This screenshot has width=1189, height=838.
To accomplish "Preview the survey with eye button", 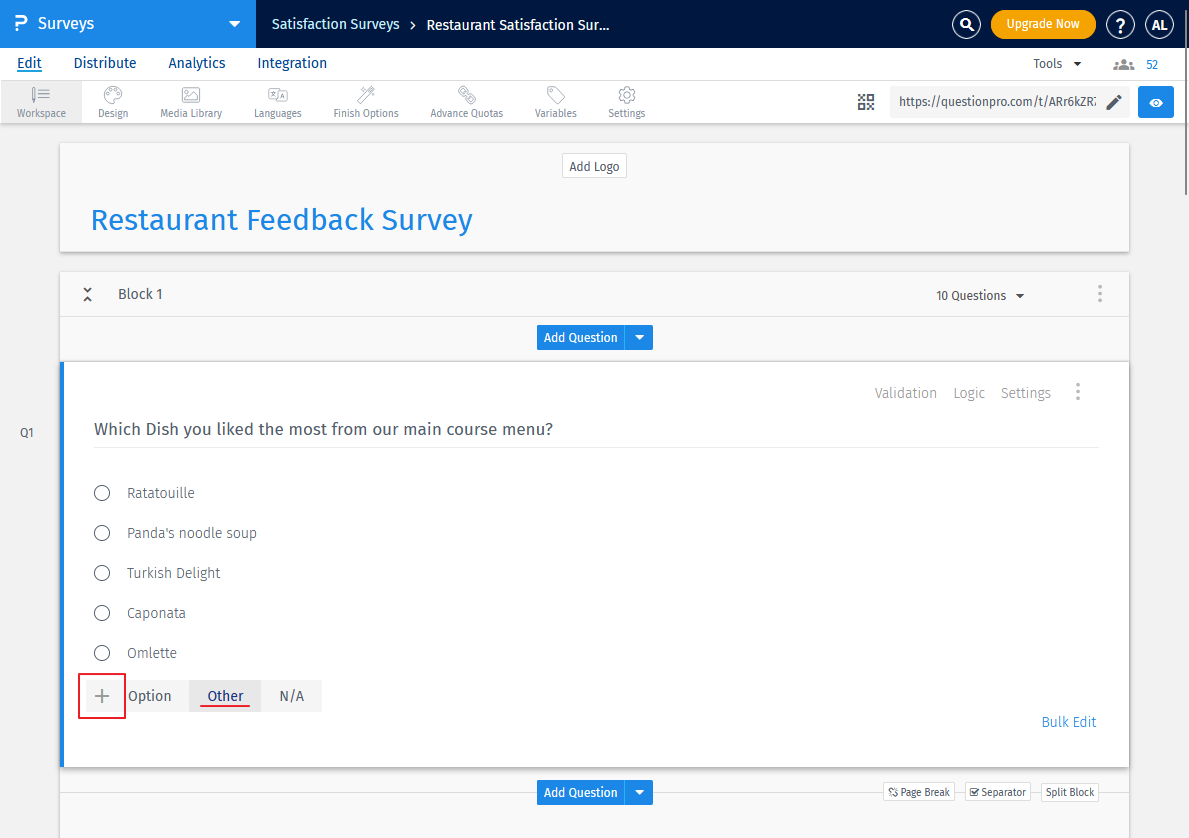I will point(1155,101).
